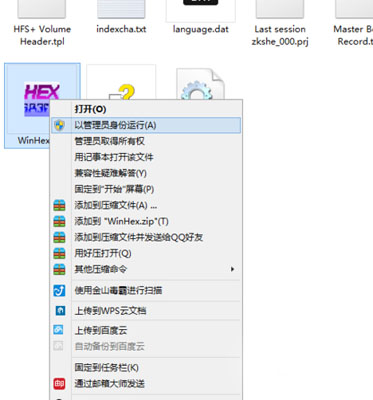Select language.dat file

click(x=201, y=17)
